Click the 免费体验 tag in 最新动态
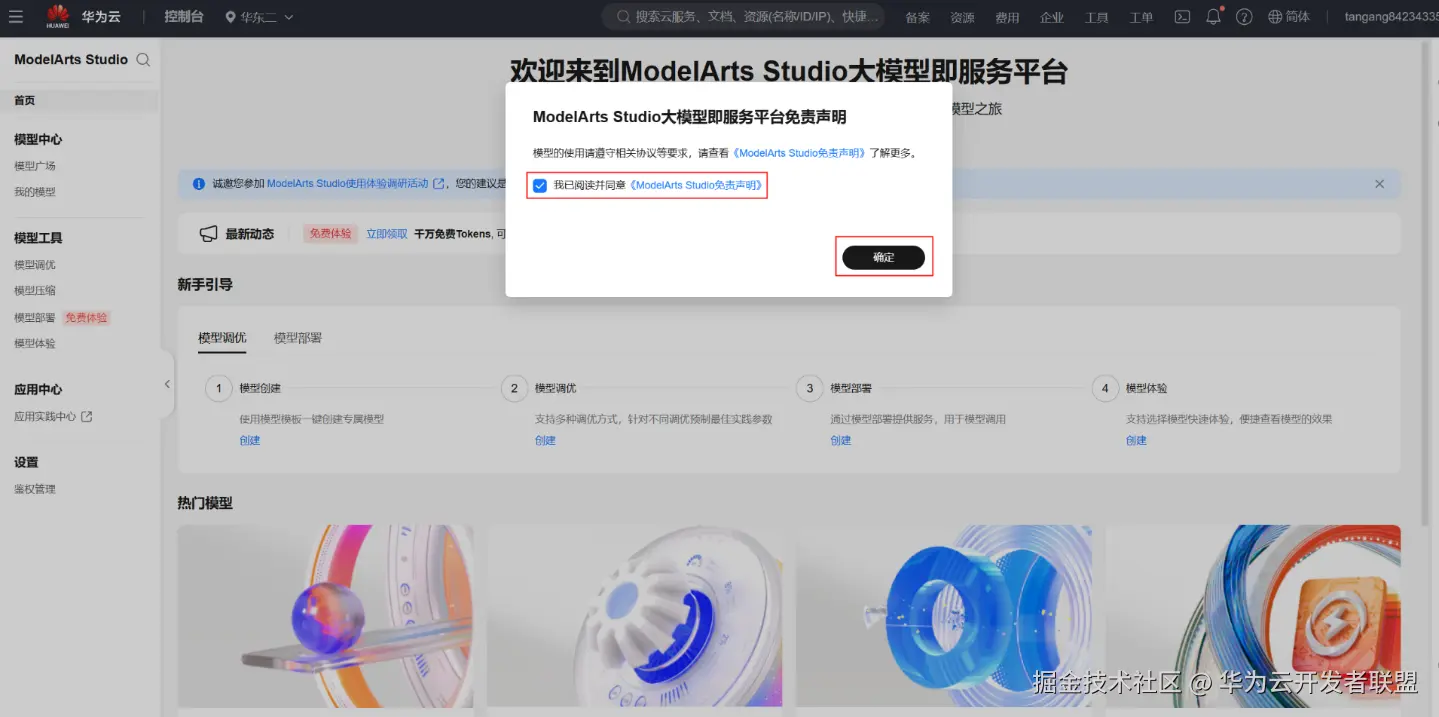 pos(330,234)
